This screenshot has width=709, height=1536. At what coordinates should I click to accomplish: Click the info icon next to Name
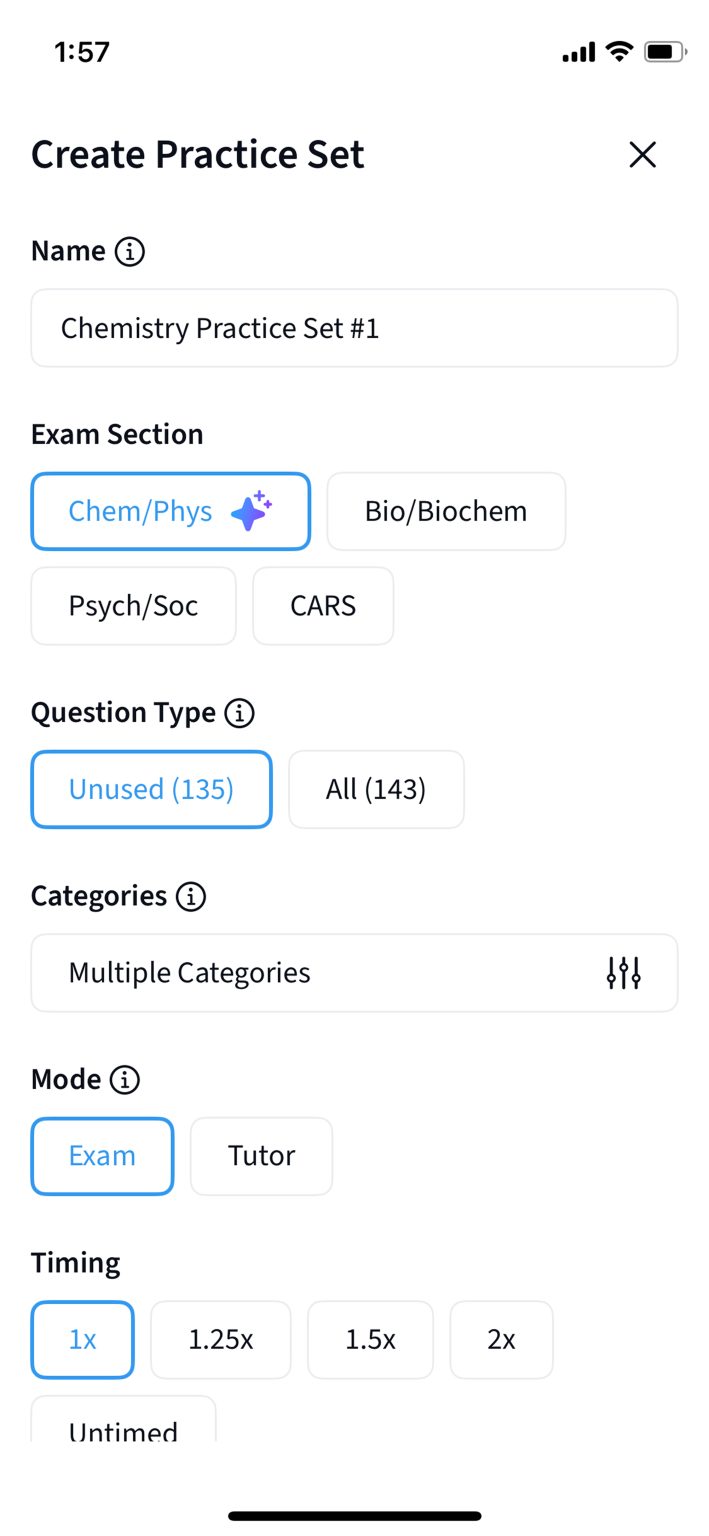point(128,251)
